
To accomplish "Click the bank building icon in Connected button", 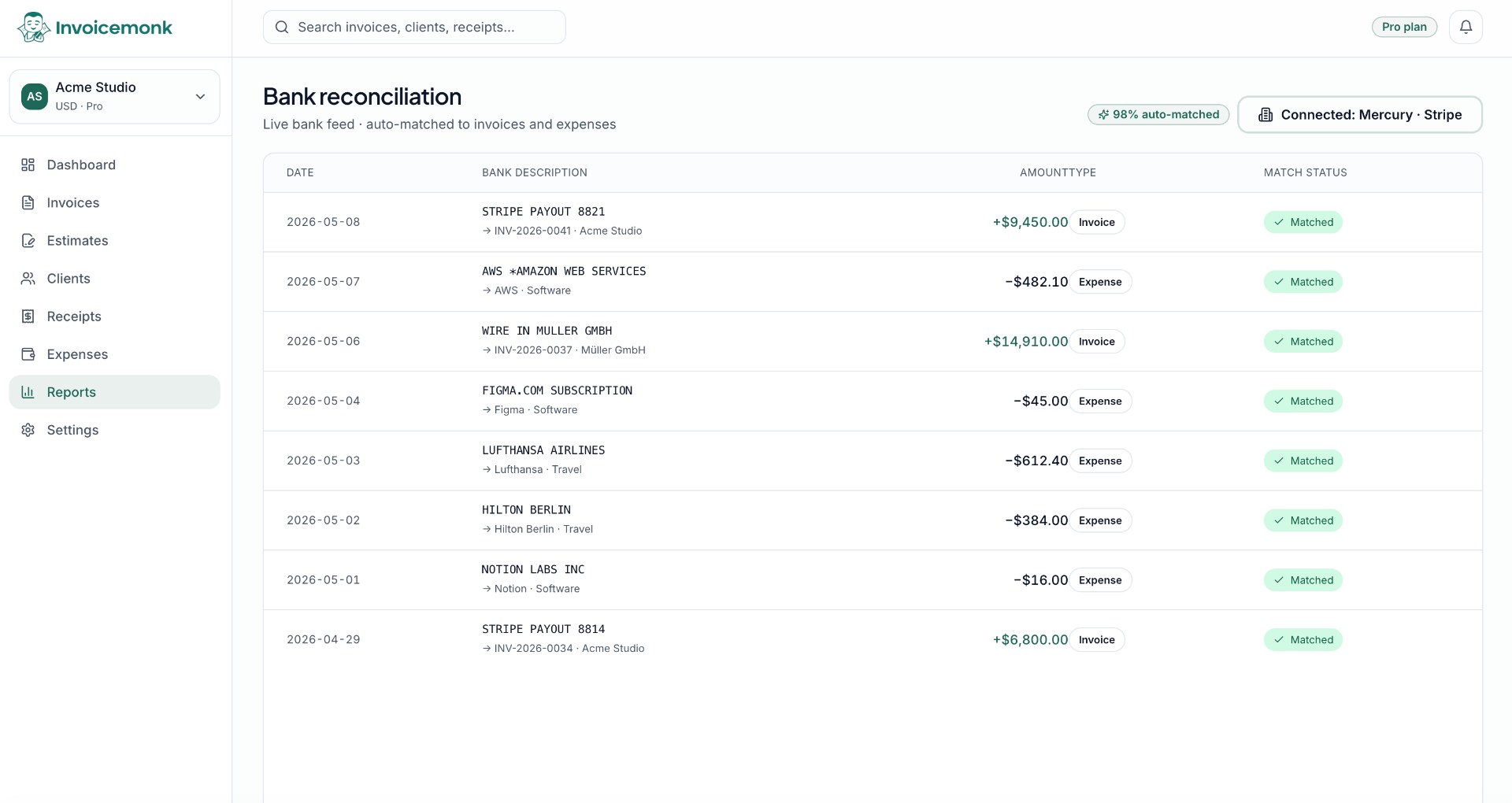I will (x=1266, y=115).
